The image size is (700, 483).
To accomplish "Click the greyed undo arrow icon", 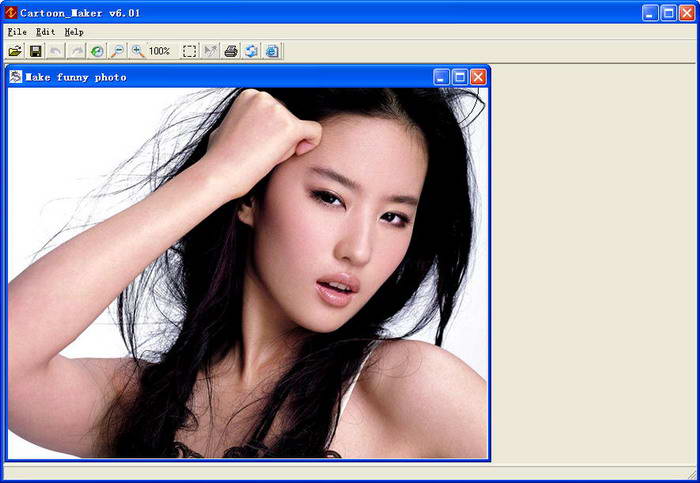I will point(56,51).
